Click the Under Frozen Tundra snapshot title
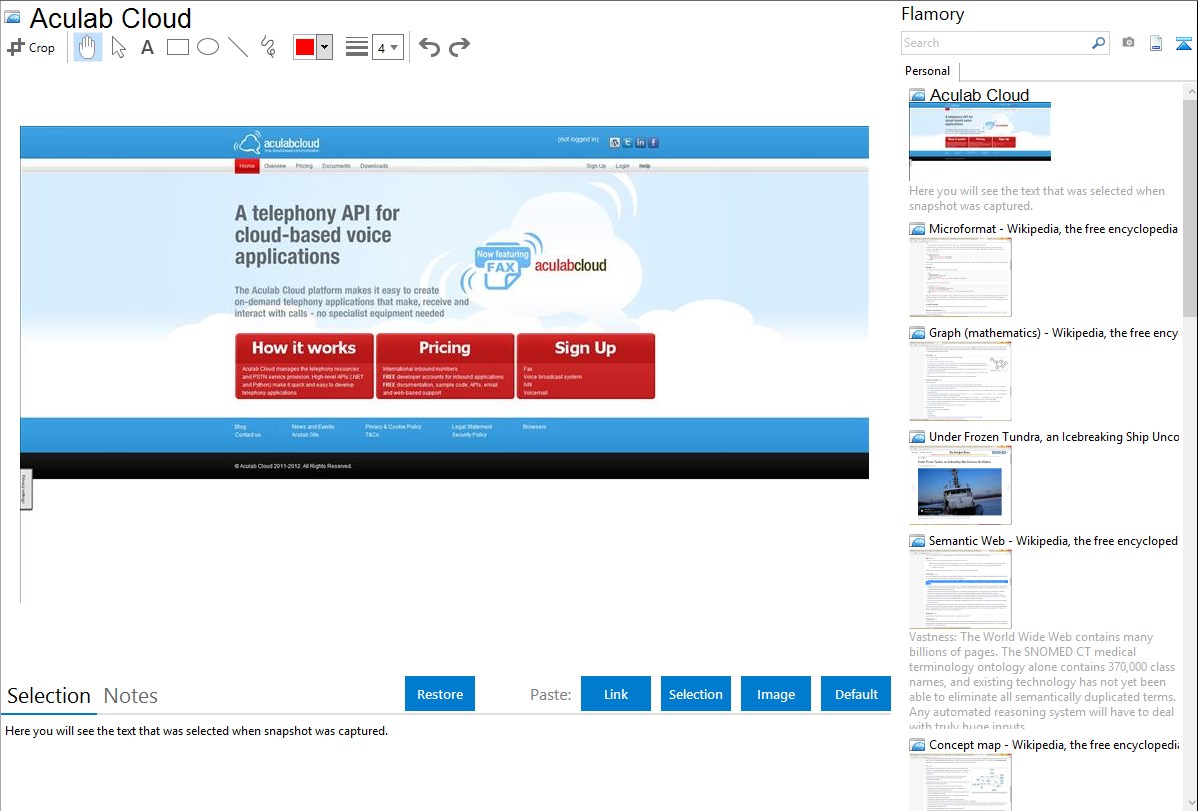Screen dimensions: 1198x811 coord(1054,436)
